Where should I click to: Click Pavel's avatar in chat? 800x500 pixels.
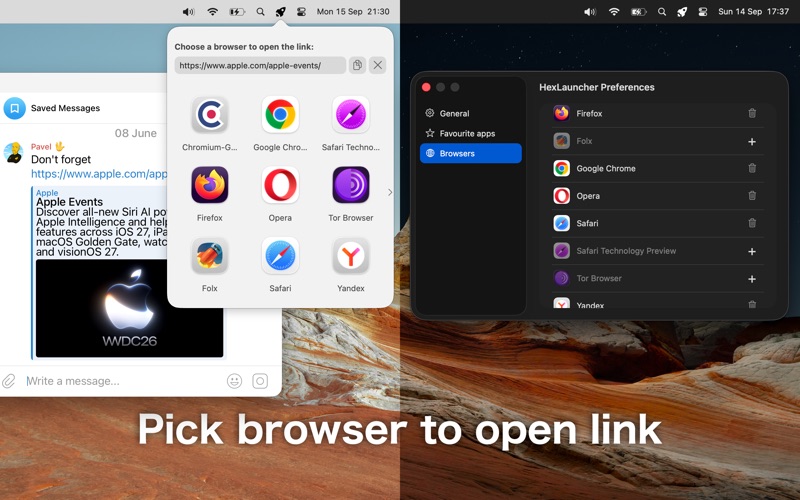click(x=14, y=153)
